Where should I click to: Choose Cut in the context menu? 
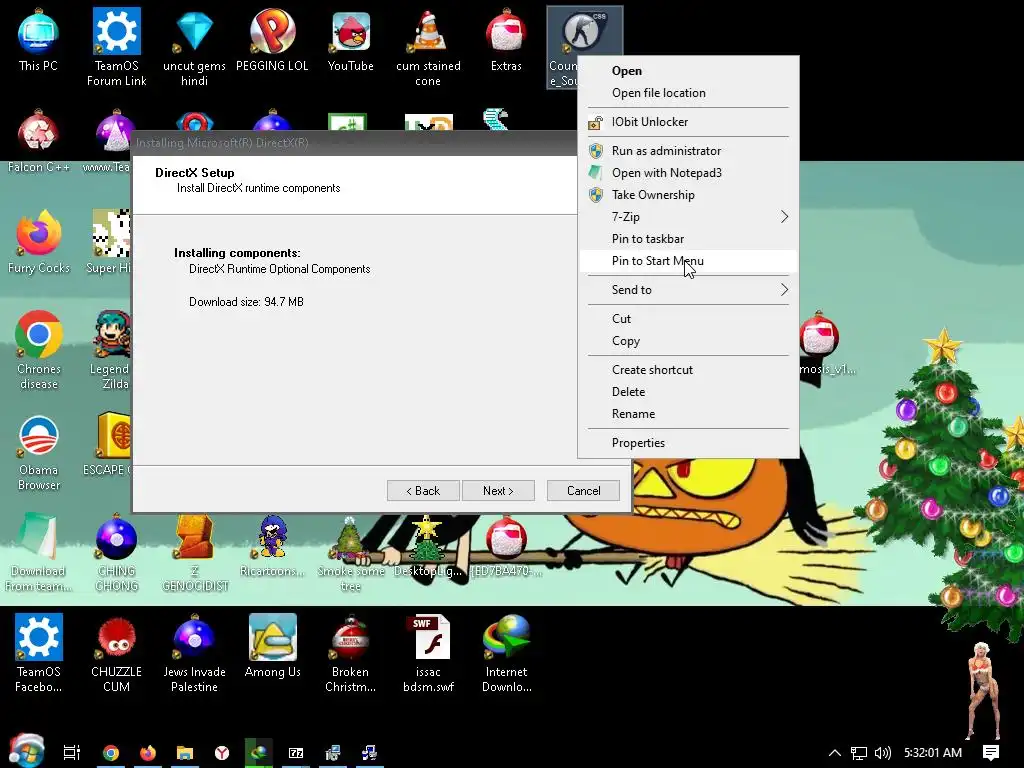pos(688,319)
